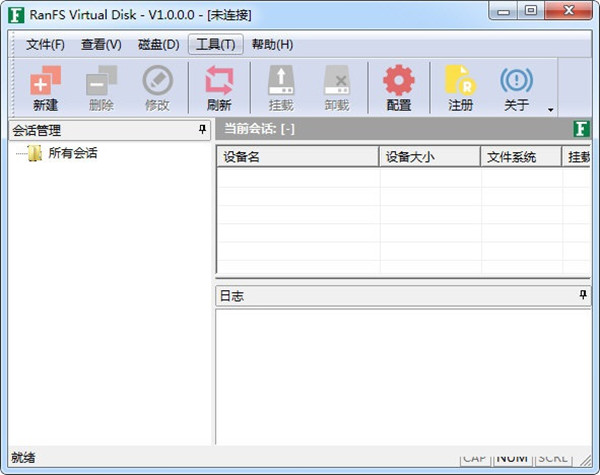This screenshot has width=600, height=475.
Task: Click the 会话管理 panel title
Action: [x=37, y=131]
